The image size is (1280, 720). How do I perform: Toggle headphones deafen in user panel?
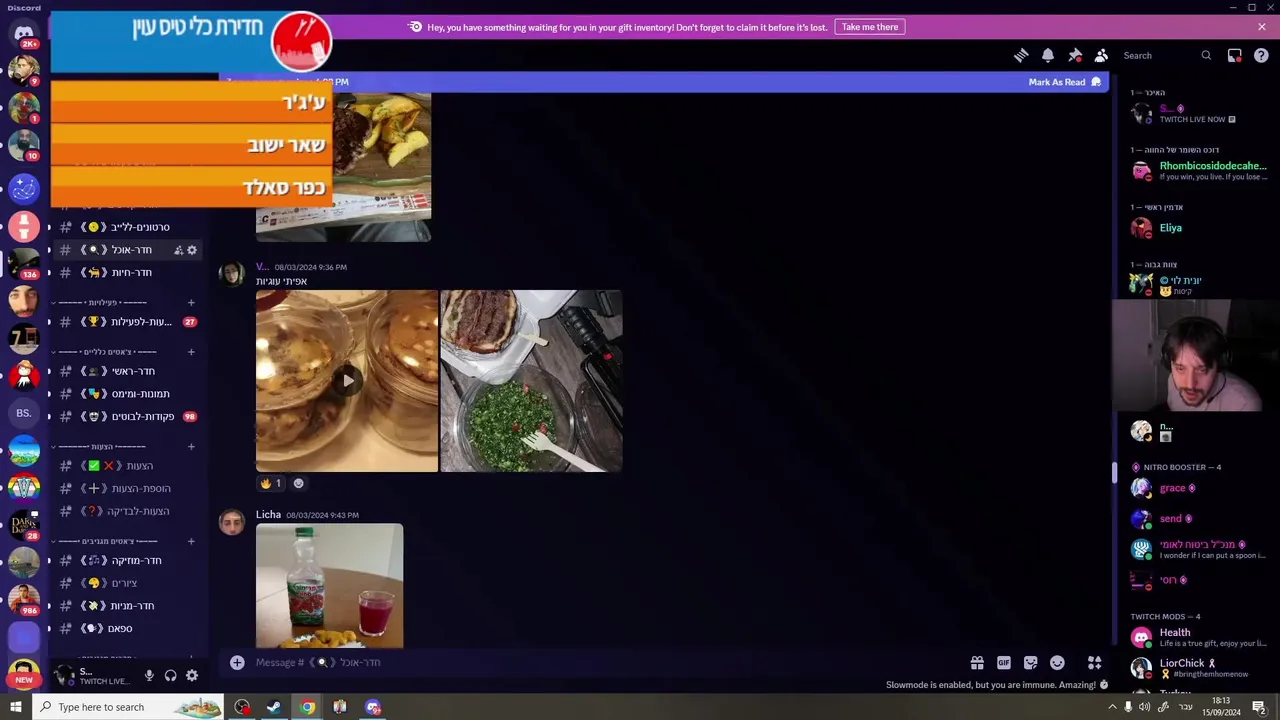coord(170,676)
